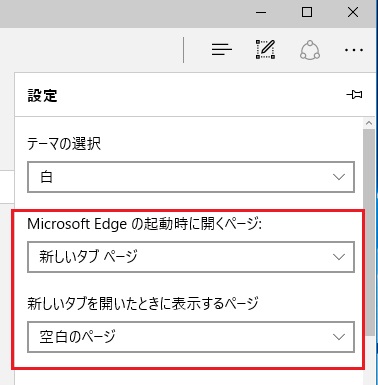
Task: Open the new tab dropdown 空白のページ
Action: (x=191, y=337)
